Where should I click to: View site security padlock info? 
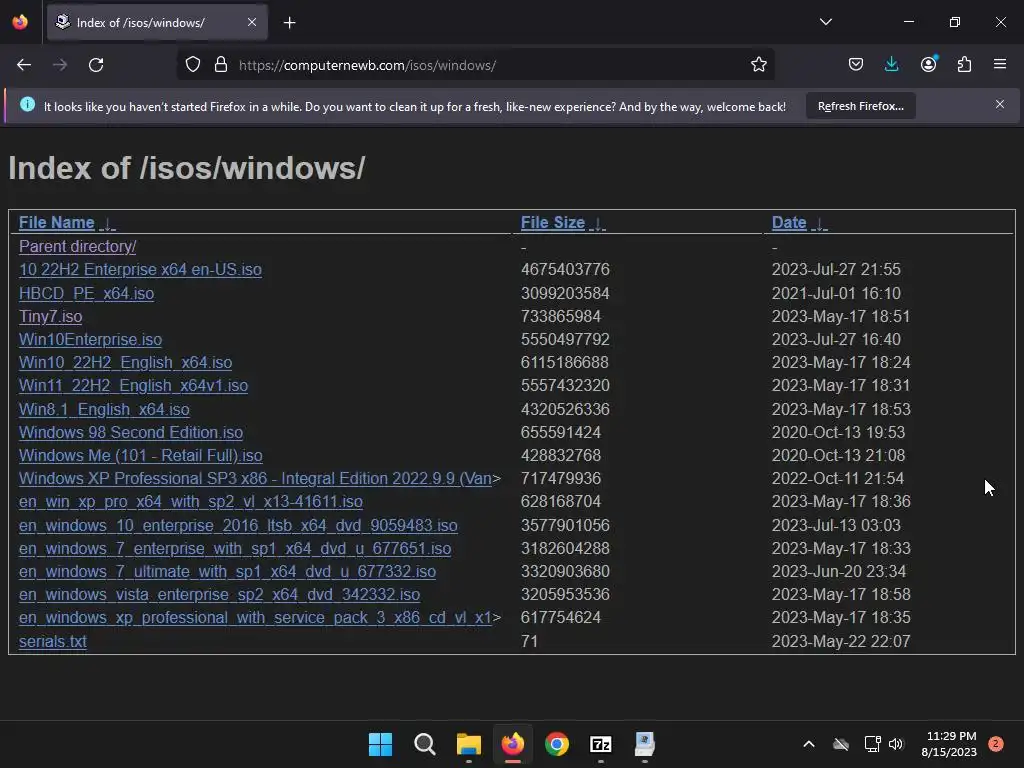click(x=221, y=65)
